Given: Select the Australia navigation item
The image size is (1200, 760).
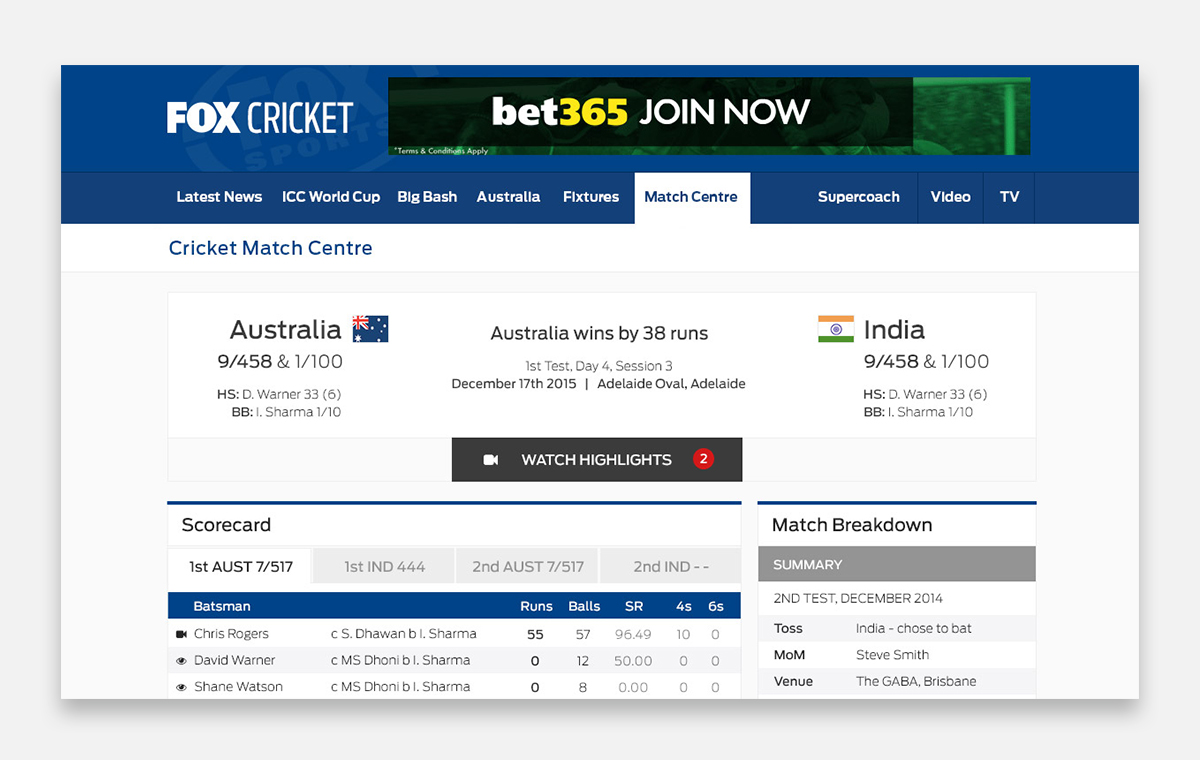Looking at the screenshot, I should 508,197.
